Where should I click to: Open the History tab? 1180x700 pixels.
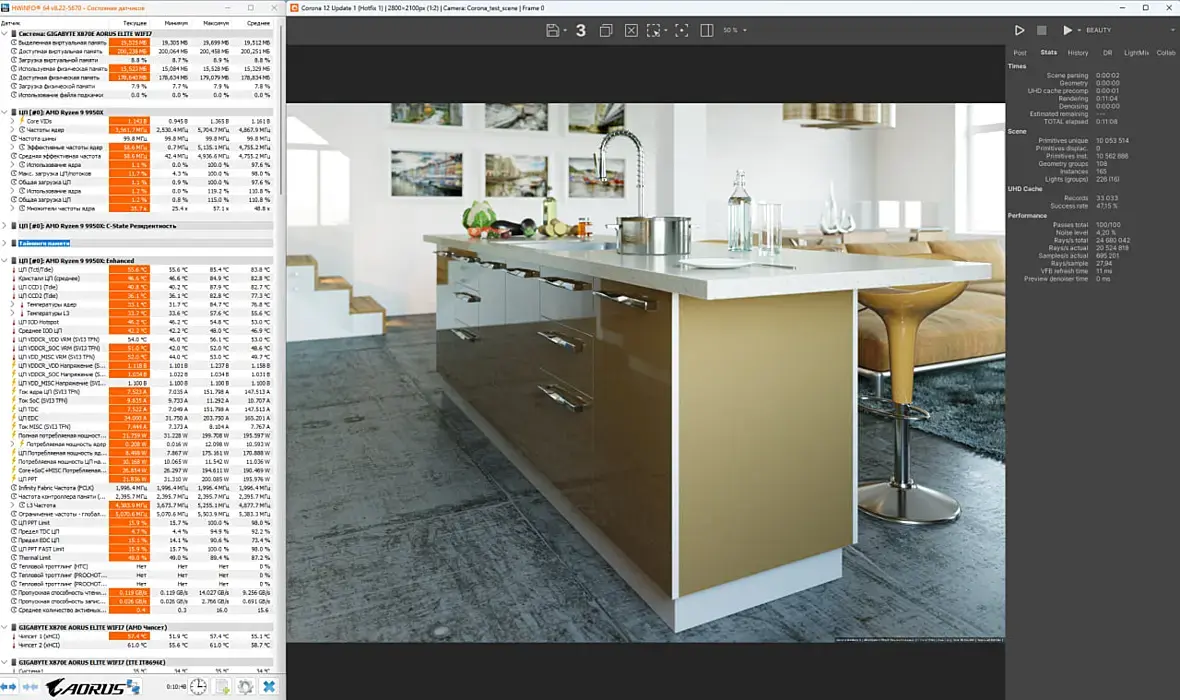(x=1078, y=53)
